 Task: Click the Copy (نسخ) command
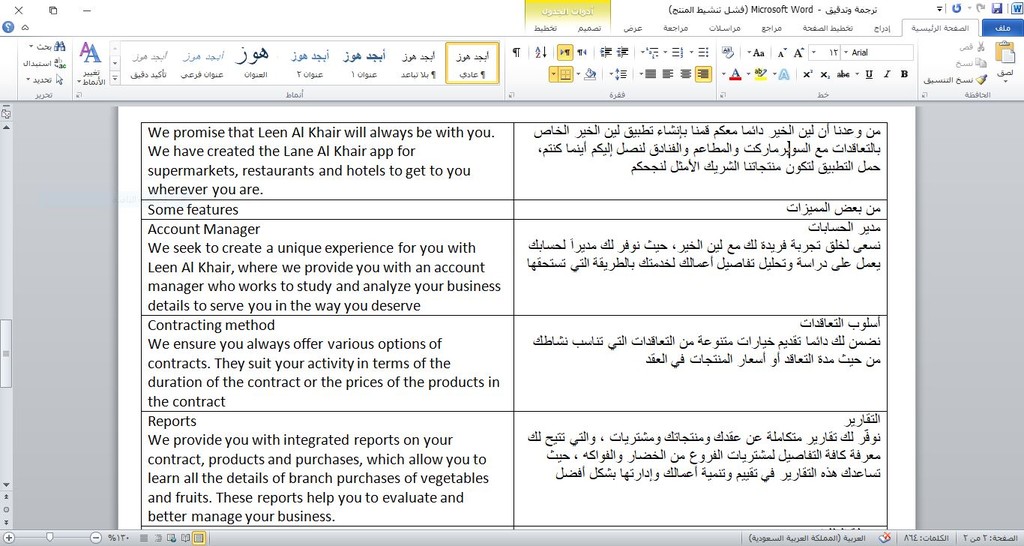tap(971, 63)
